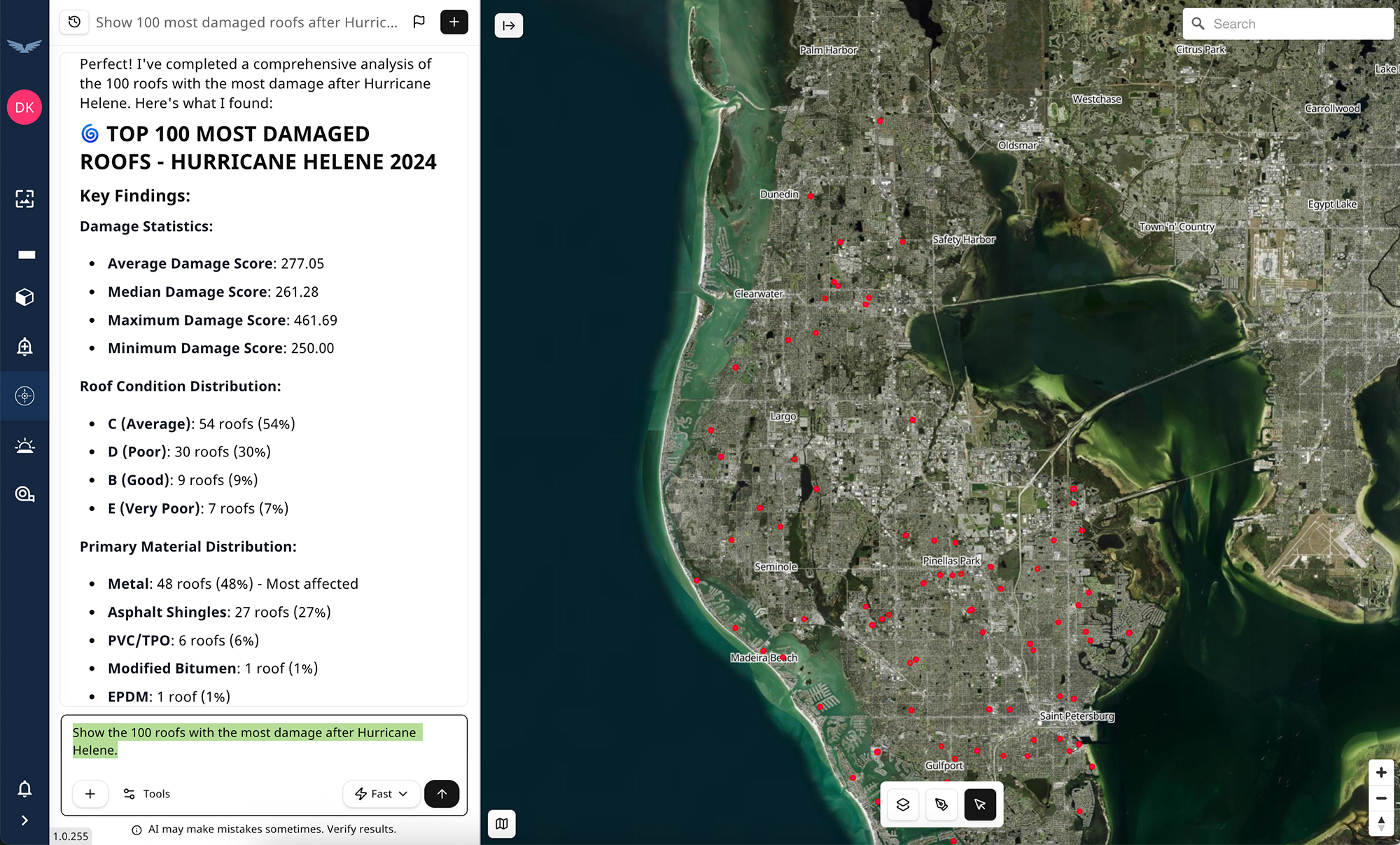The image size is (1400, 845).
Task: Click the flag icon in chat header
Action: tap(419, 22)
